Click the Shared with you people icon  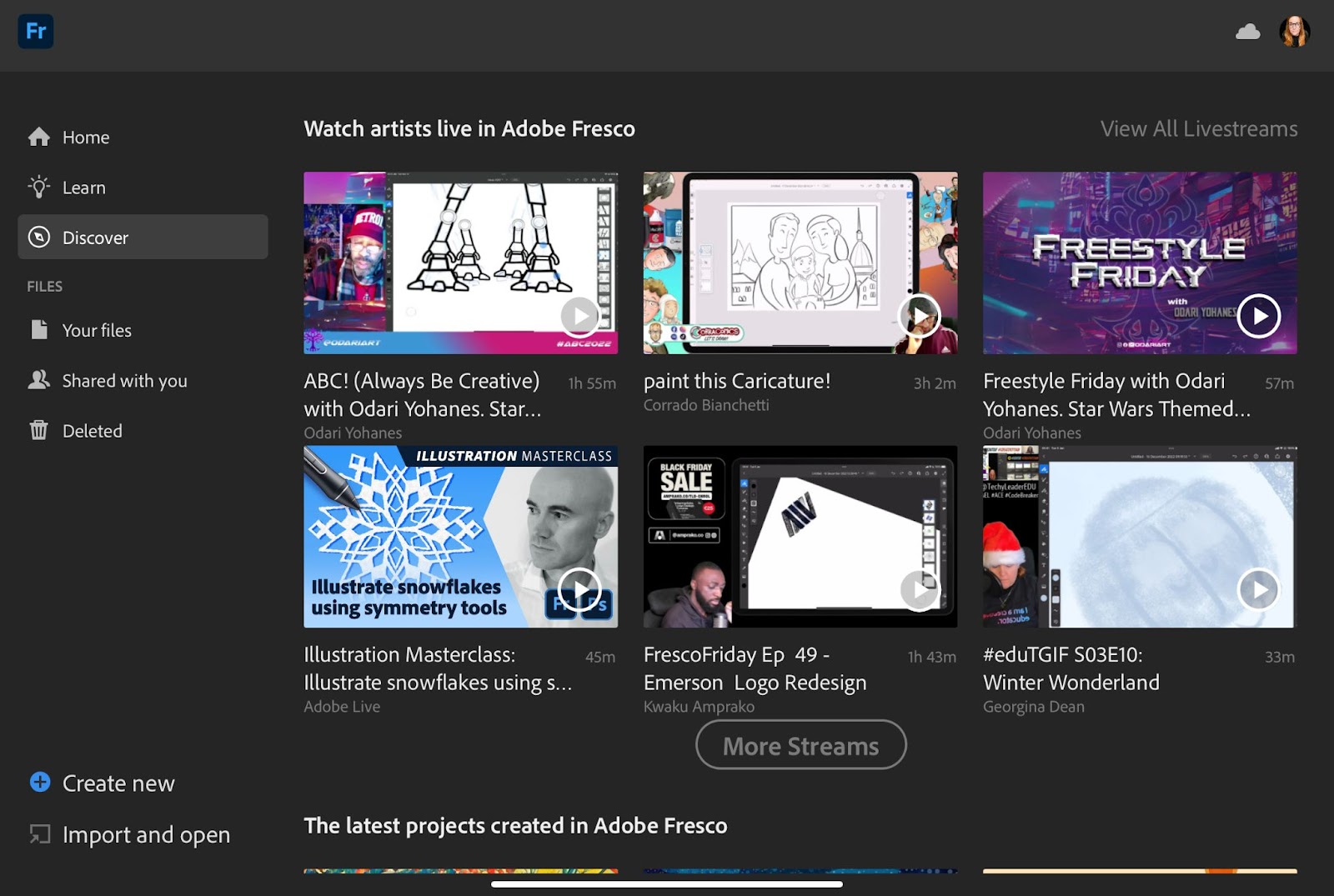point(39,380)
